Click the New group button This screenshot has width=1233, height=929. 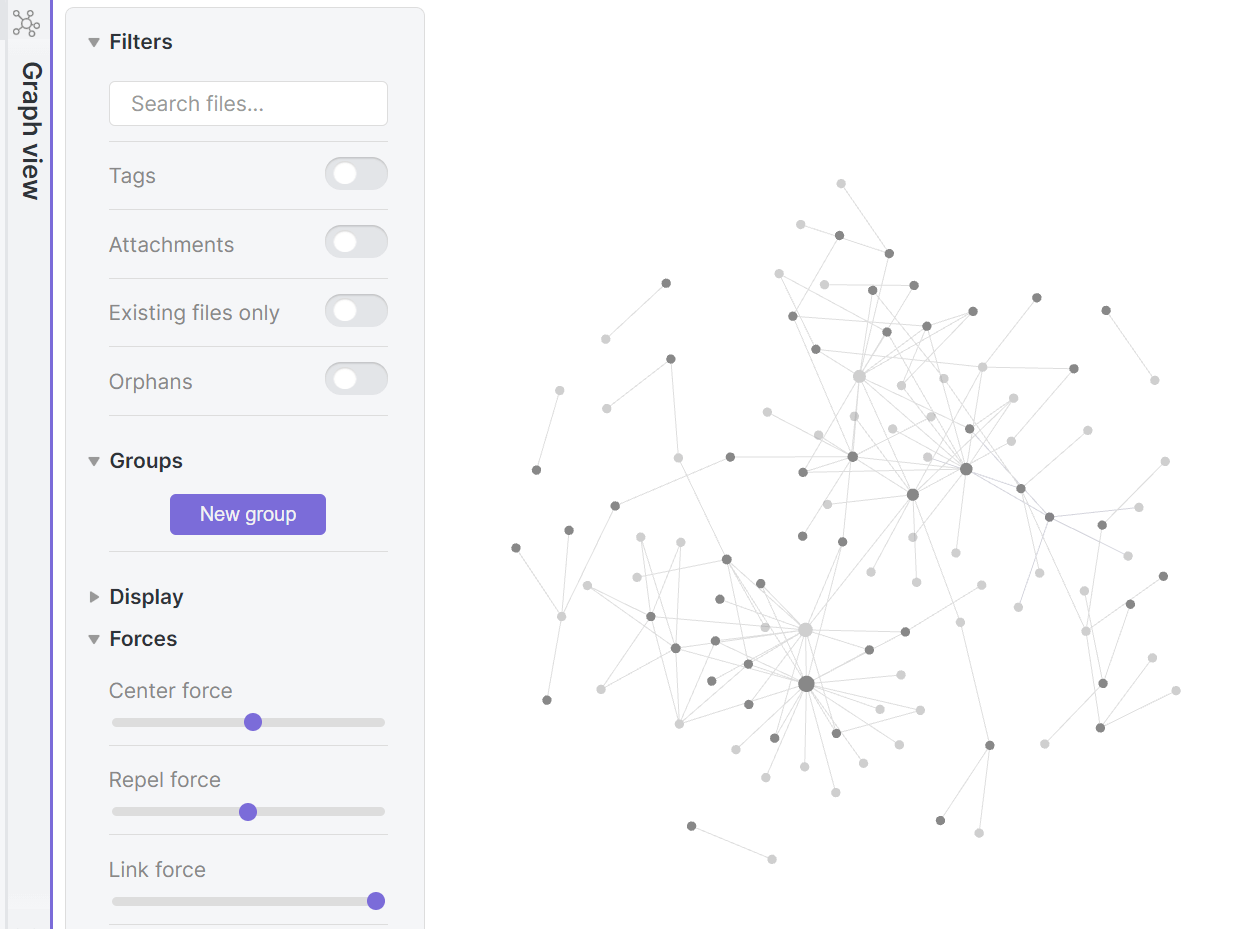click(247, 514)
